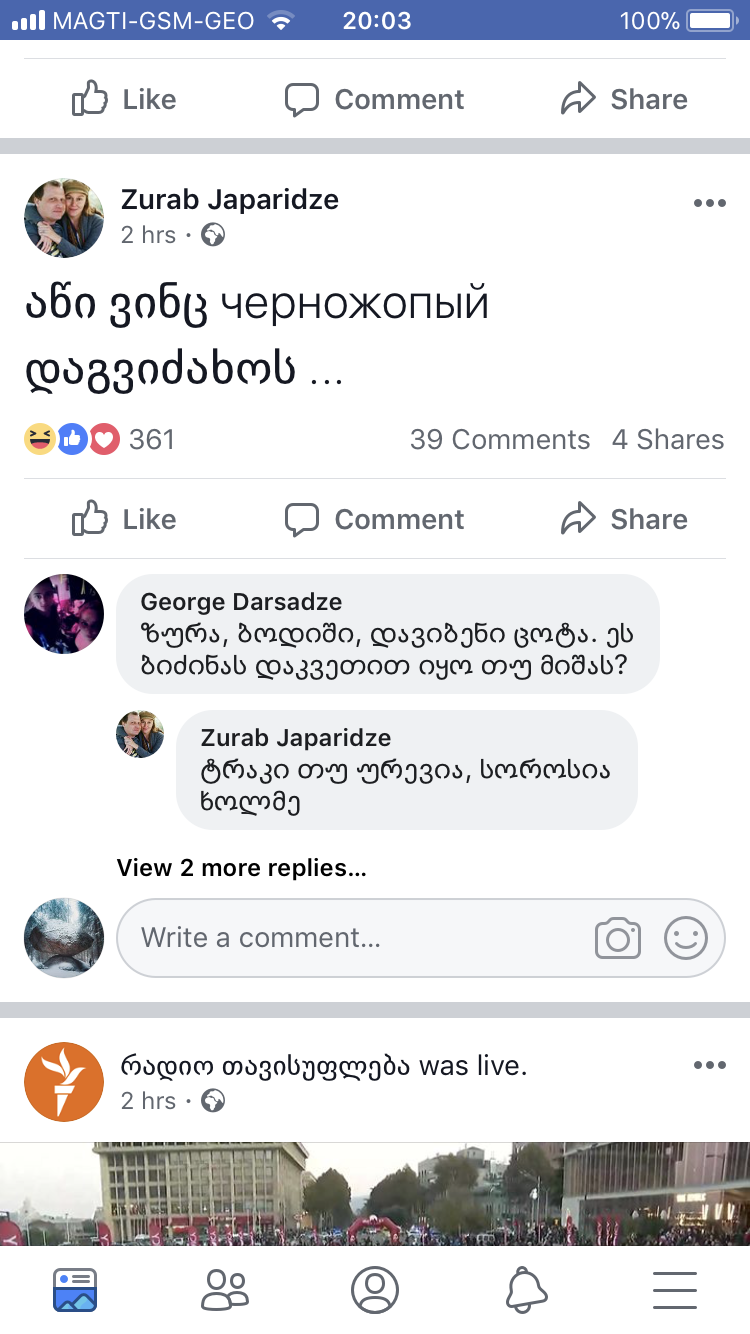
Task: Open the Friends tab in bottom bar
Action: coord(224,1290)
